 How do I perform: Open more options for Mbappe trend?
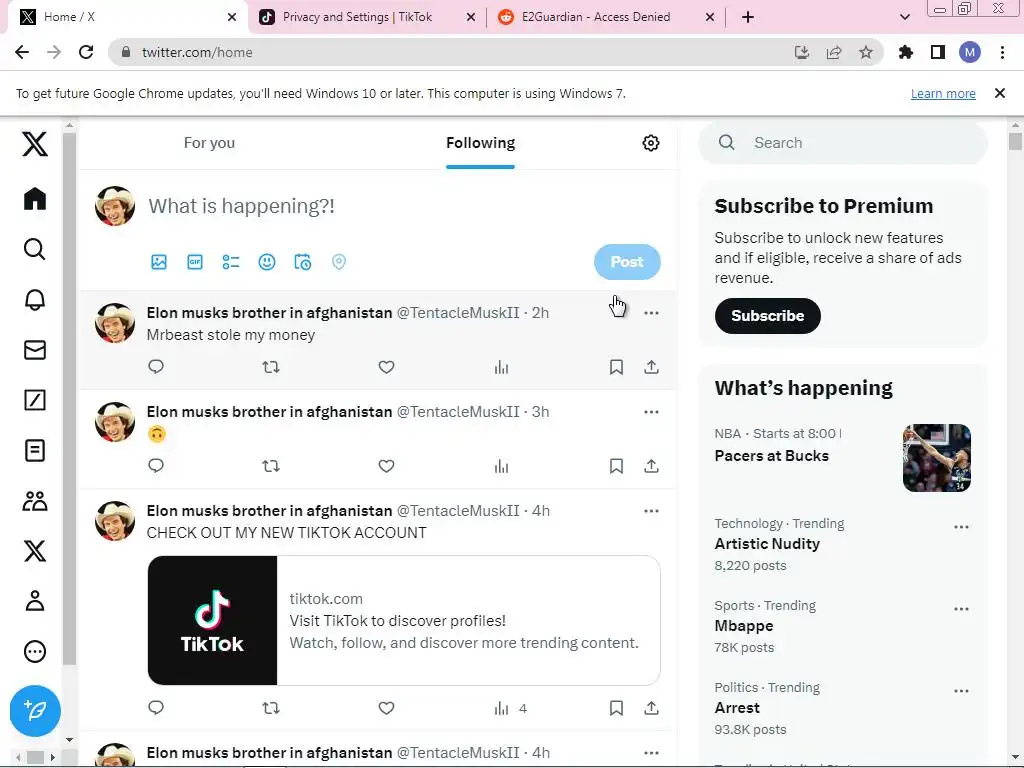pos(961,609)
